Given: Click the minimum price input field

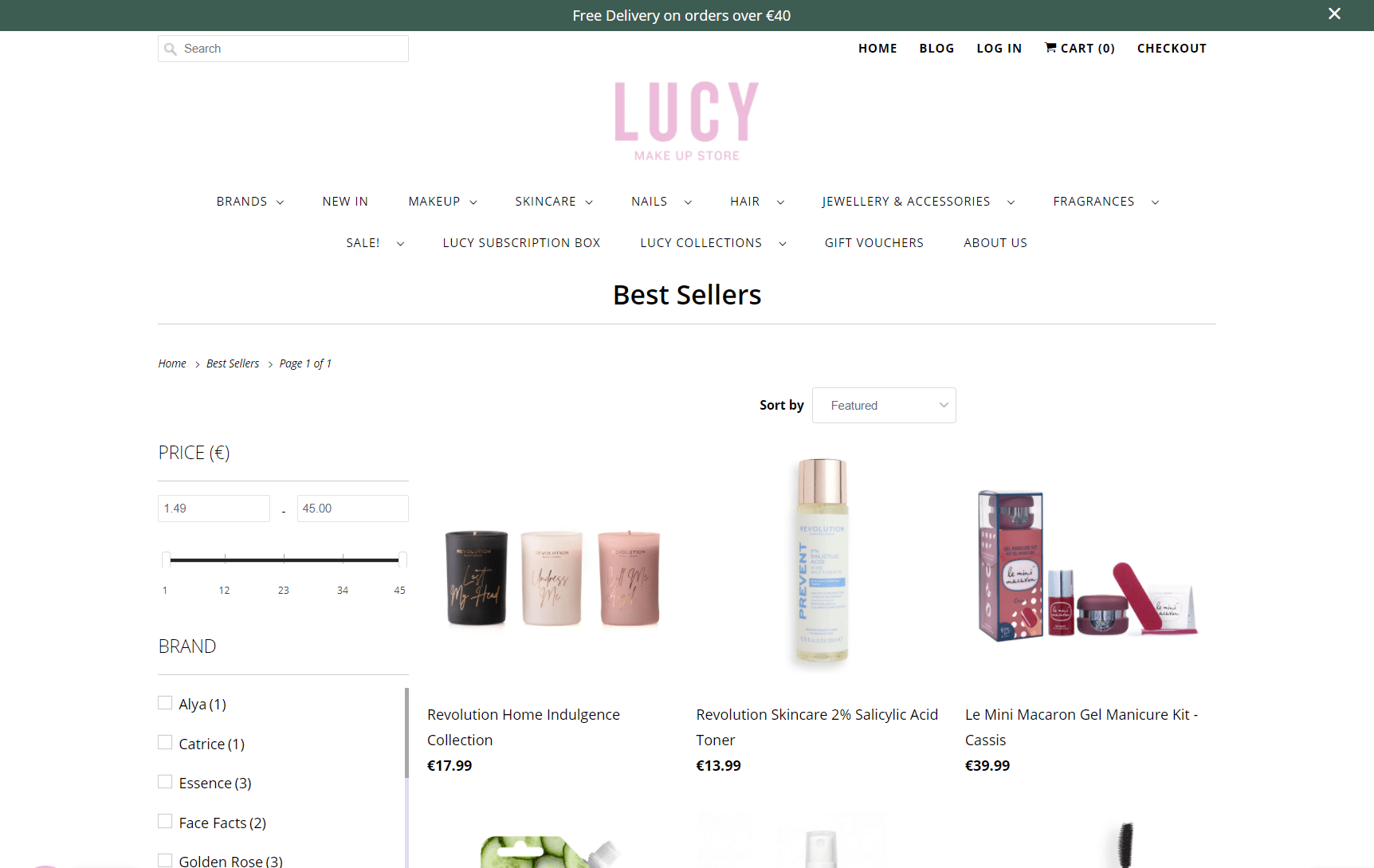Looking at the screenshot, I should pos(214,509).
